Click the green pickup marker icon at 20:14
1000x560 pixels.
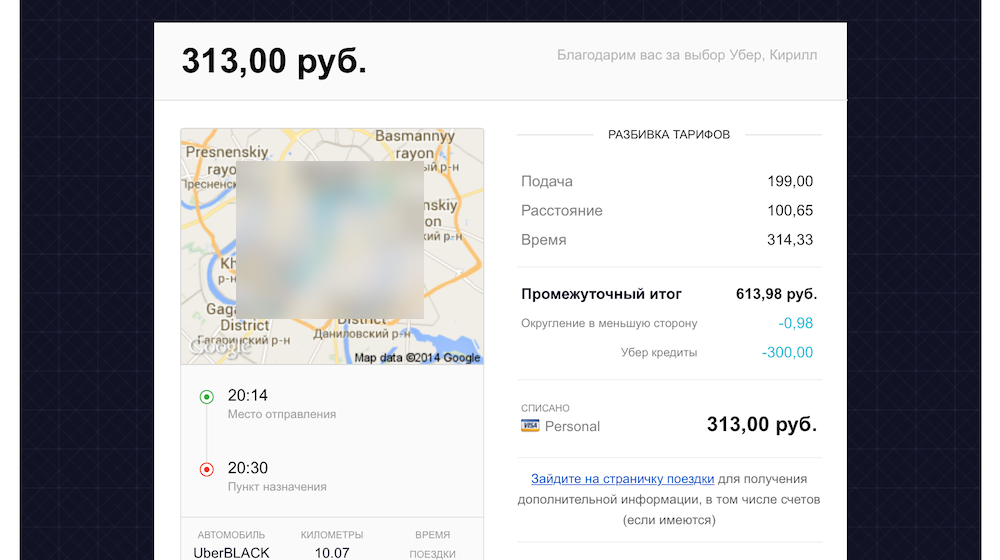(207, 397)
